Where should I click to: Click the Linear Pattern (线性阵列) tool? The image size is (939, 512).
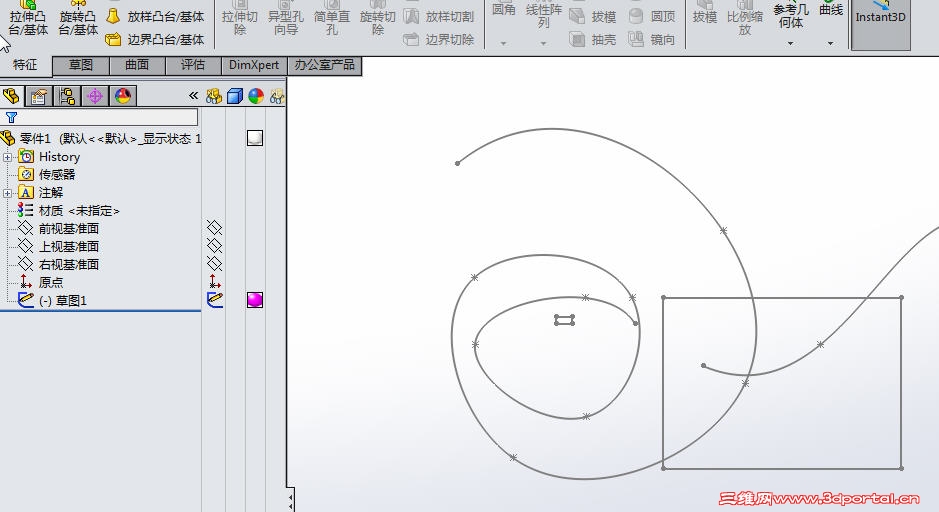coord(544,15)
